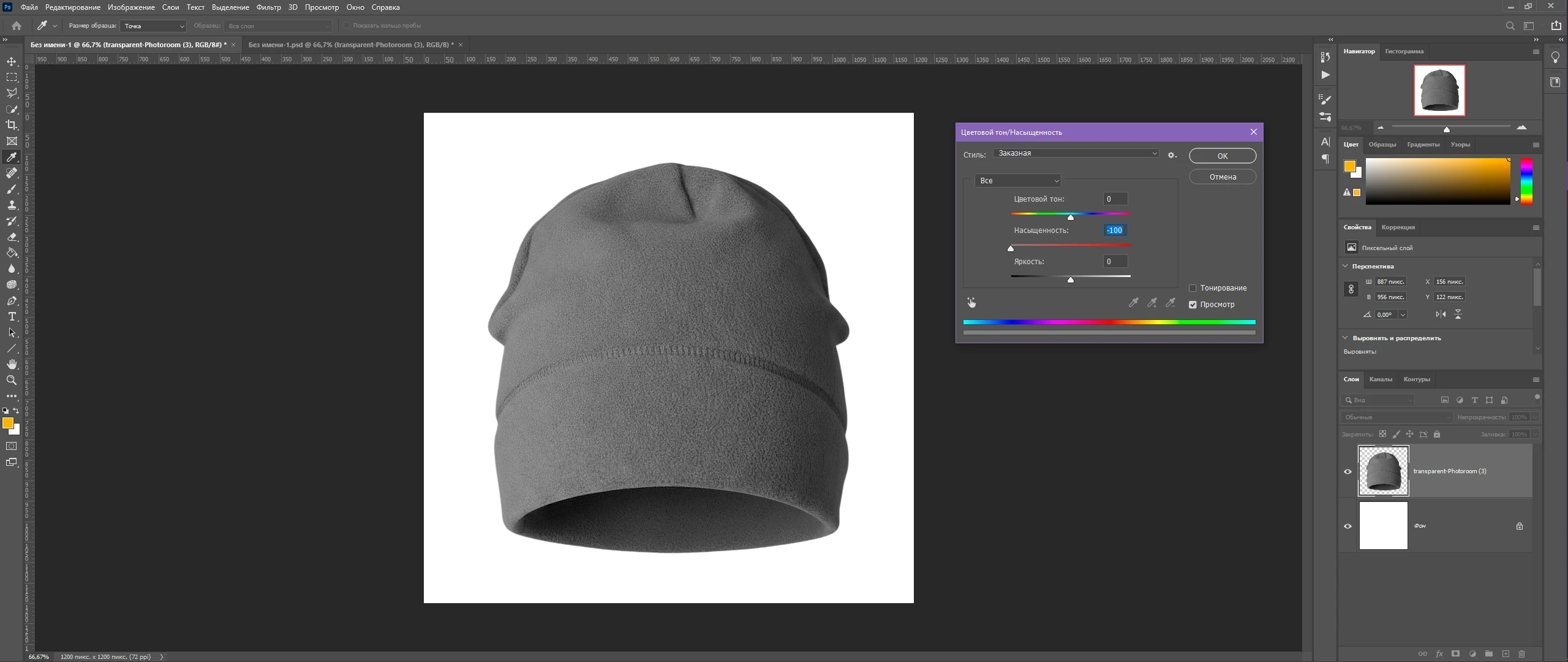Hide the transparent-Photoroom (3) layer
1568x662 pixels.
pos(1347,471)
